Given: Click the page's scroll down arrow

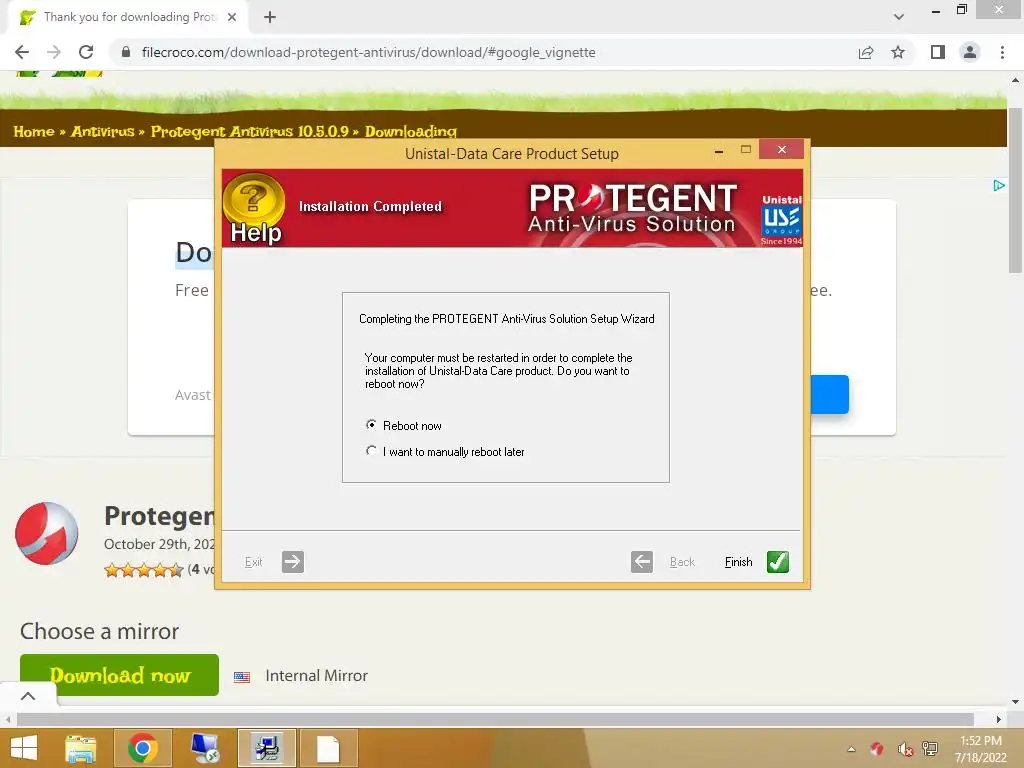Looking at the screenshot, I should click(x=1015, y=702).
